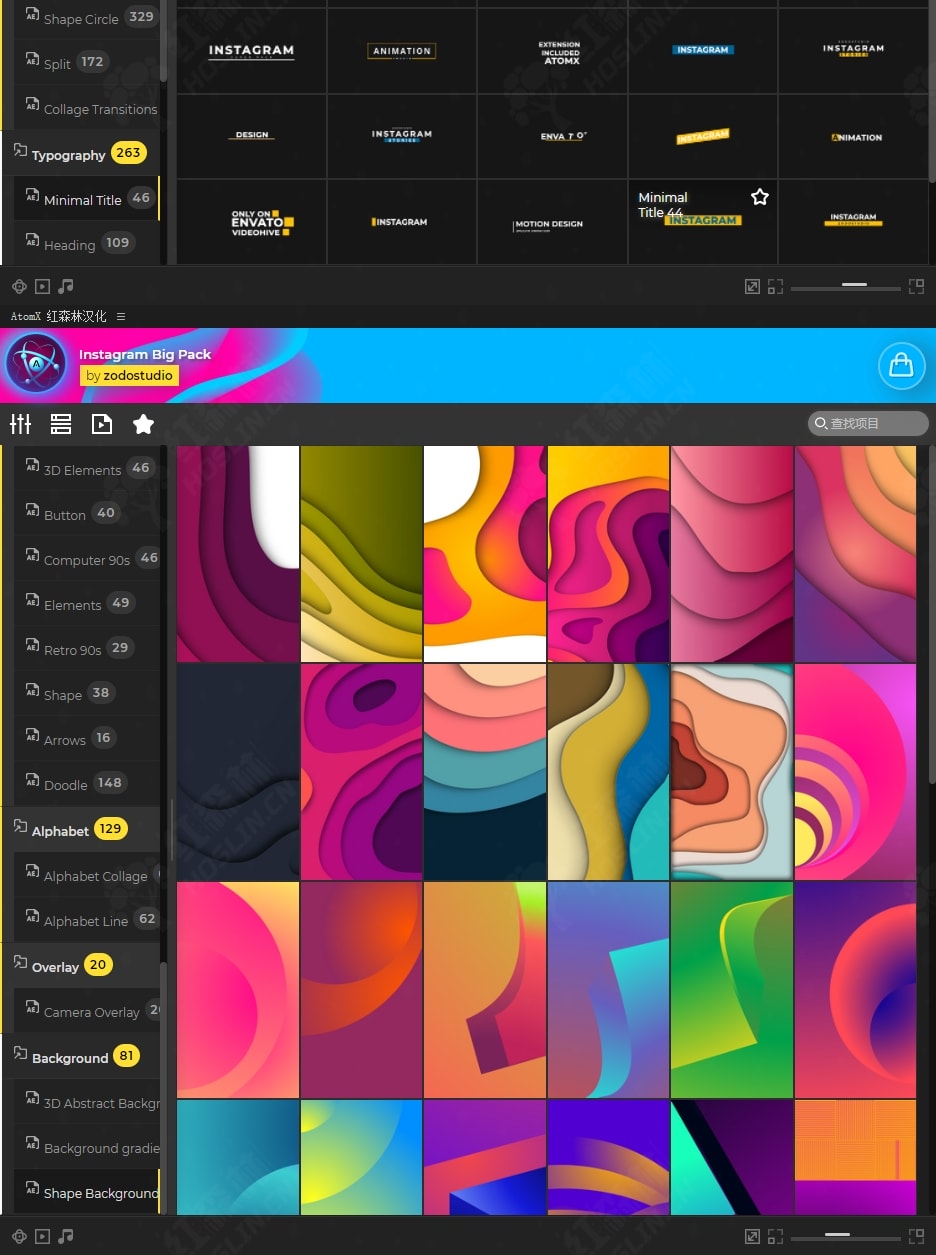The height and width of the screenshot is (1255, 936).
Task: Click the play-file preview icon in toolbar
Action: [102, 424]
